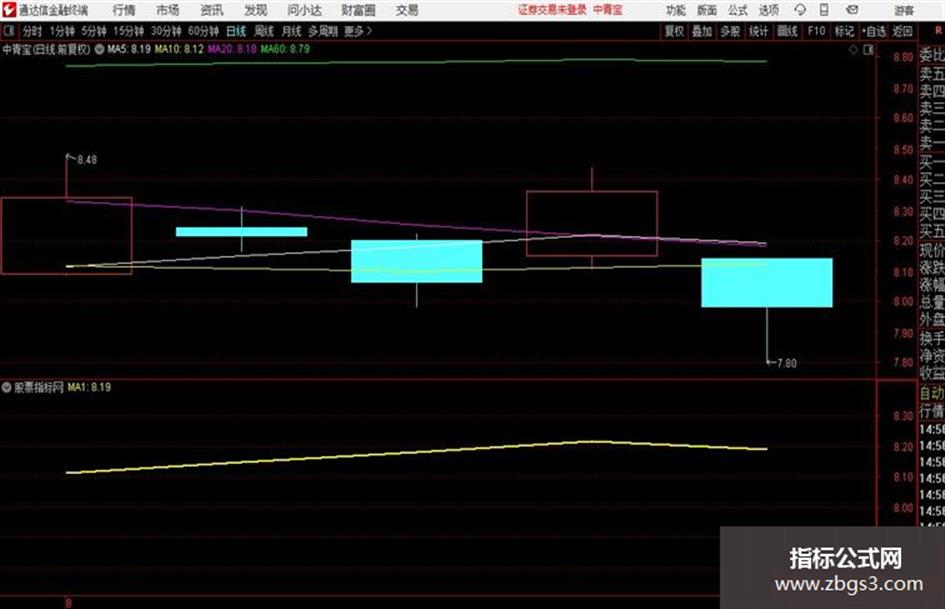
Task: Toggle the side panel icon near price axis
Action: (868, 50)
